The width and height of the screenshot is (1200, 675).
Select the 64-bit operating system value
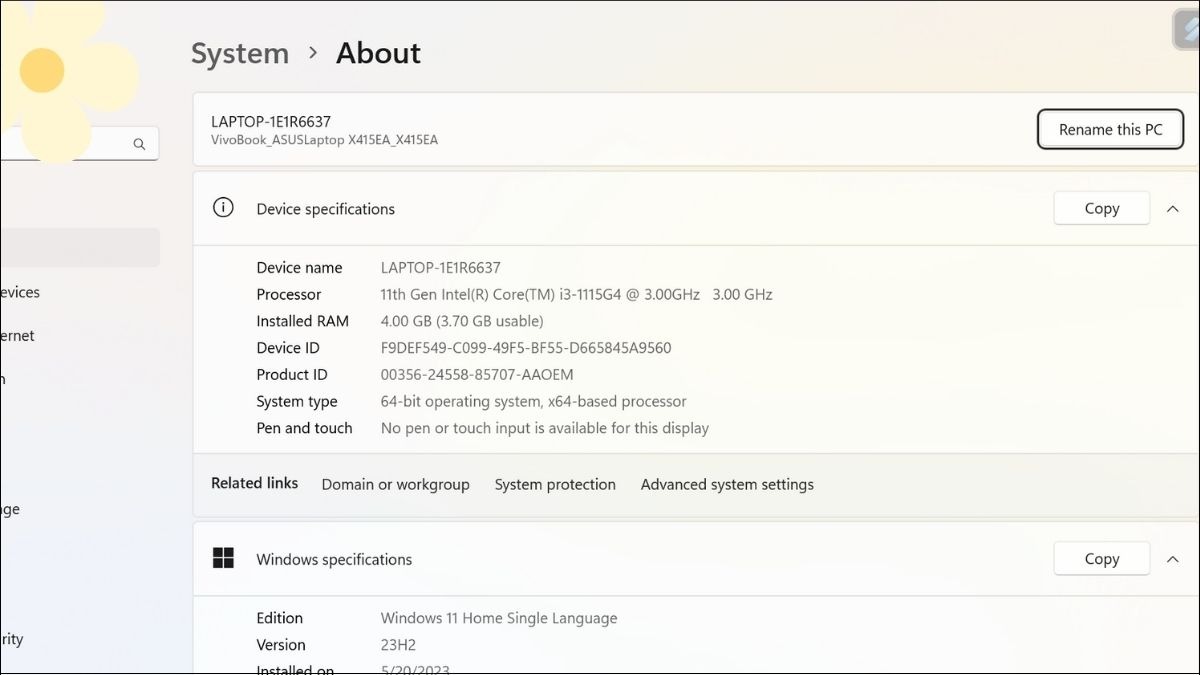click(x=534, y=401)
